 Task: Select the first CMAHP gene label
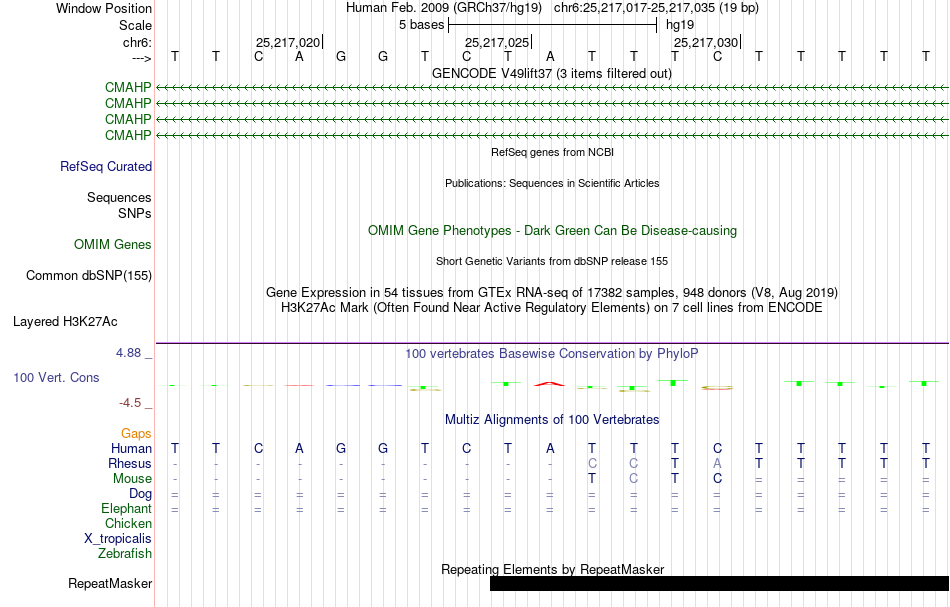[128, 88]
